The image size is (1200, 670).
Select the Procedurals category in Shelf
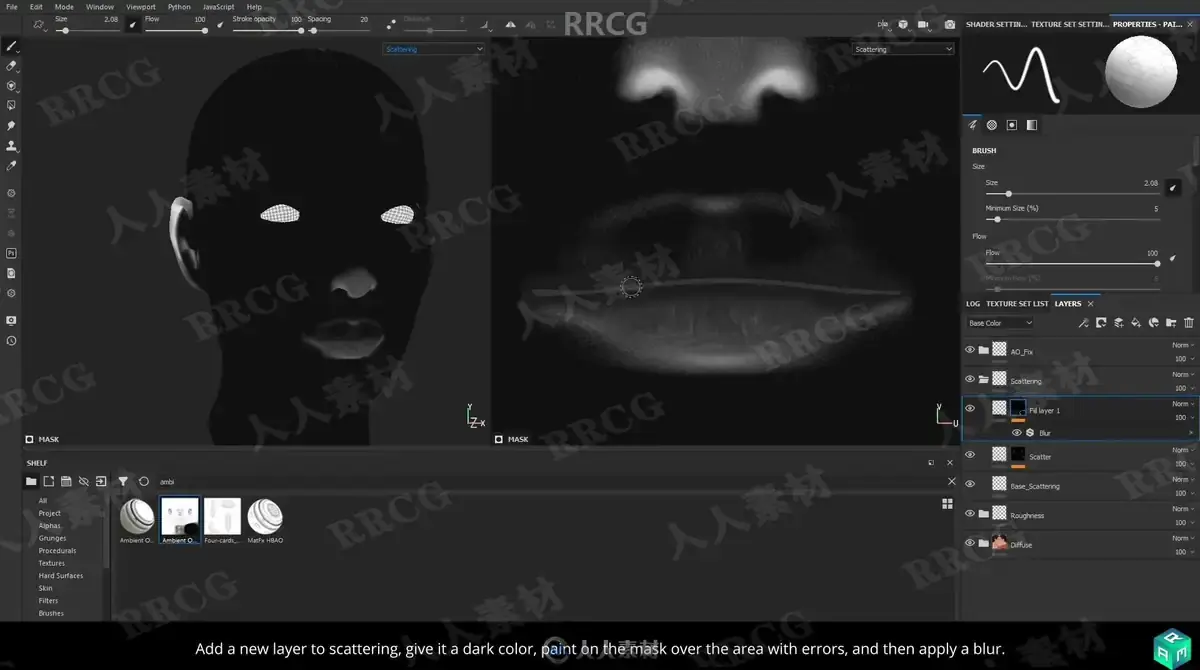point(57,551)
